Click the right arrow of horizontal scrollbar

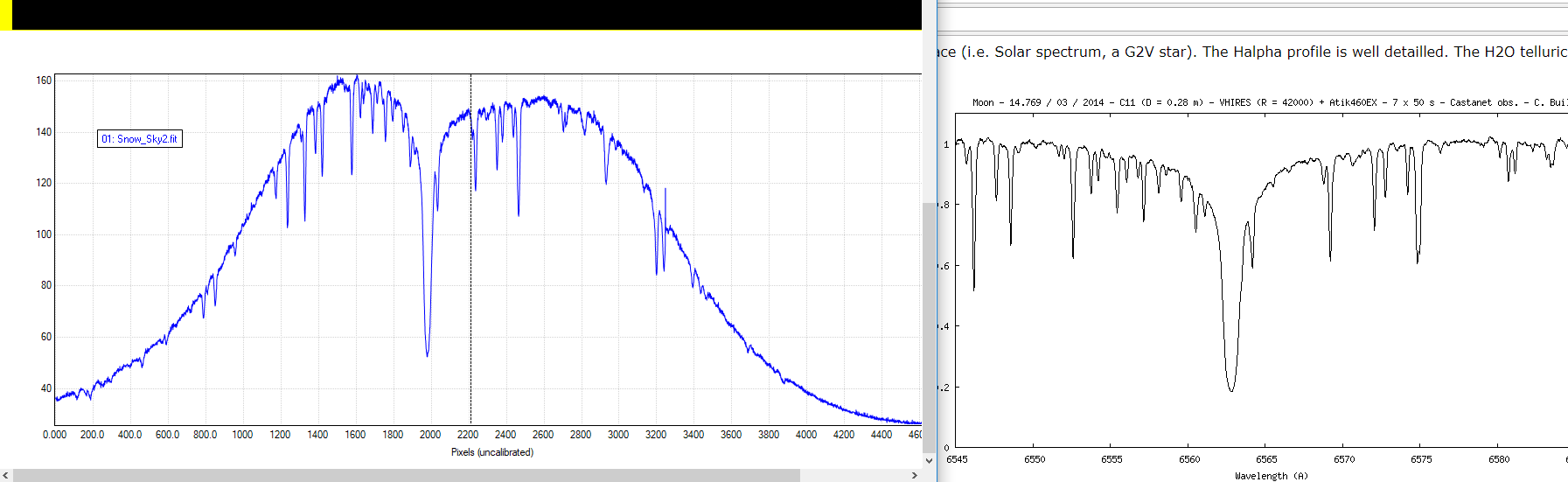tap(915, 475)
